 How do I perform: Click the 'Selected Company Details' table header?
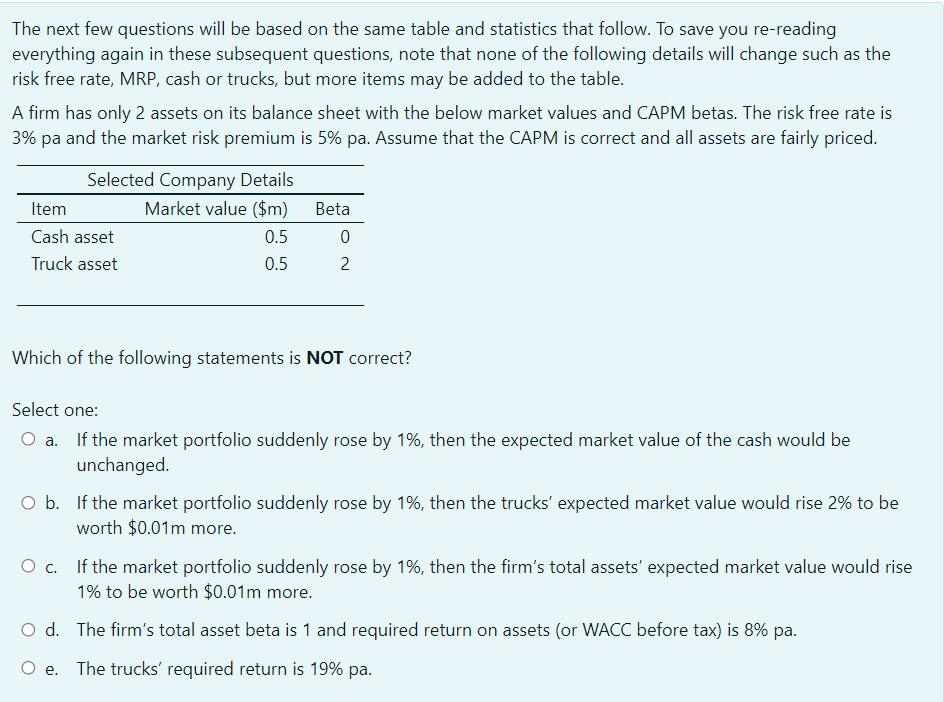[190, 180]
